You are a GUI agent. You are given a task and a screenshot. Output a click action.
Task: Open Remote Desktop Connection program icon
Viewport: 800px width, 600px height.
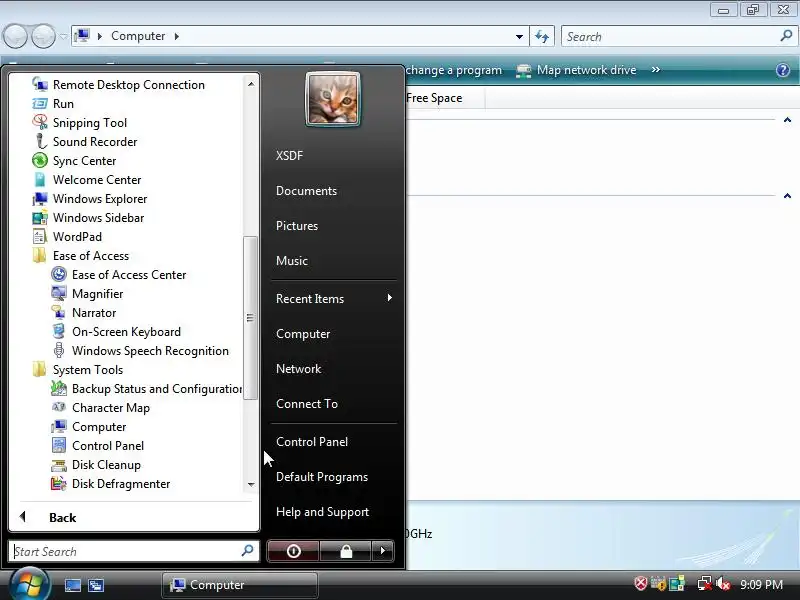point(40,85)
